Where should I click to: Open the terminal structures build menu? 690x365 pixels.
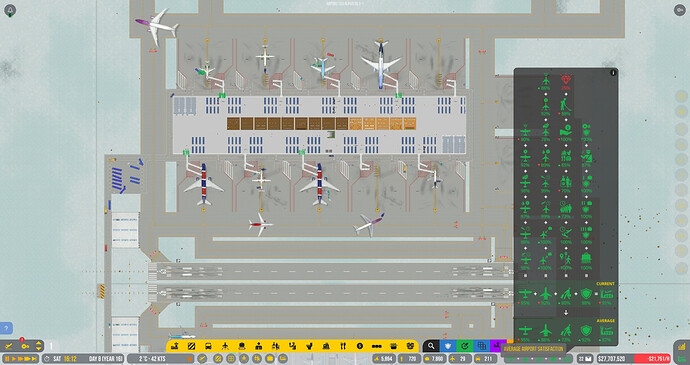175,346
